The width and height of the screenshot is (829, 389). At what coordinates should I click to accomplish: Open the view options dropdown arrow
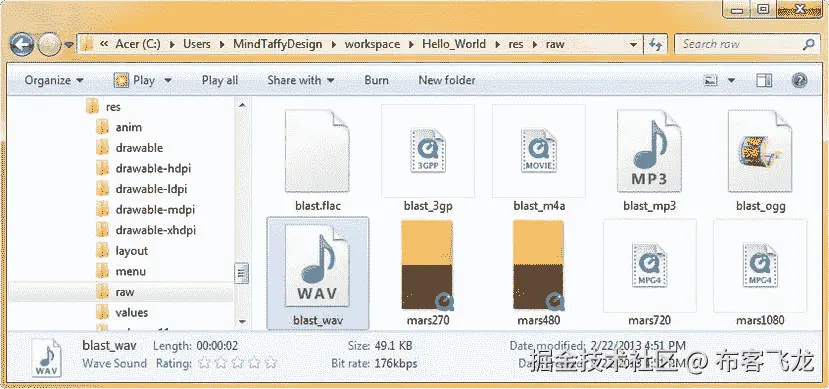point(731,81)
